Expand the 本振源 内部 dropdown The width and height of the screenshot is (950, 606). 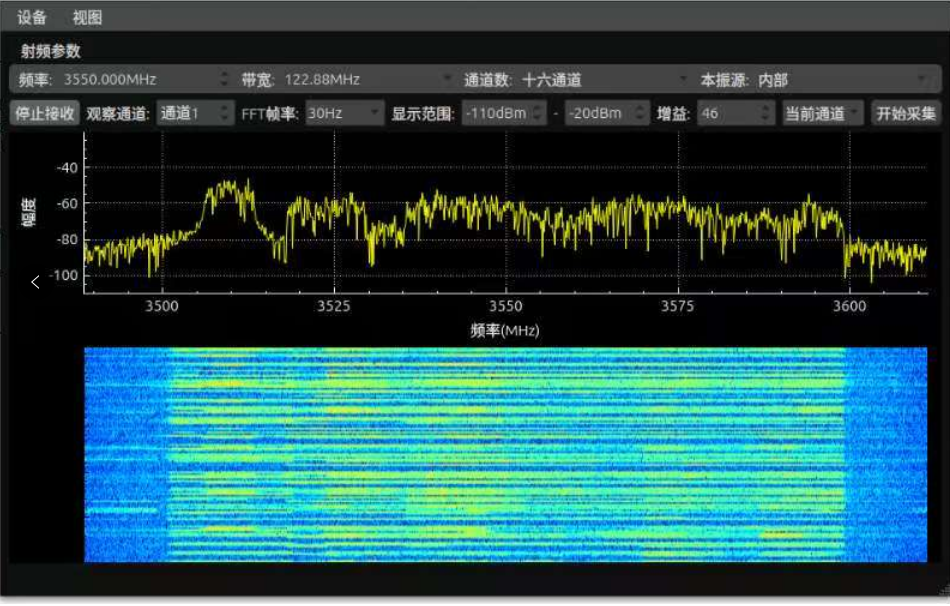click(842, 79)
